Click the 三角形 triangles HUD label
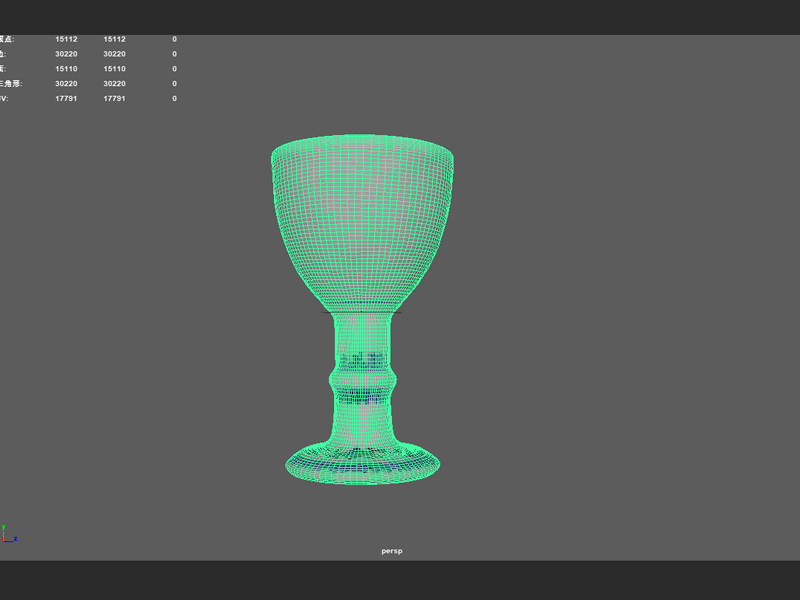Image resolution: width=800 pixels, height=600 pixels. click(x=10, y=84)
